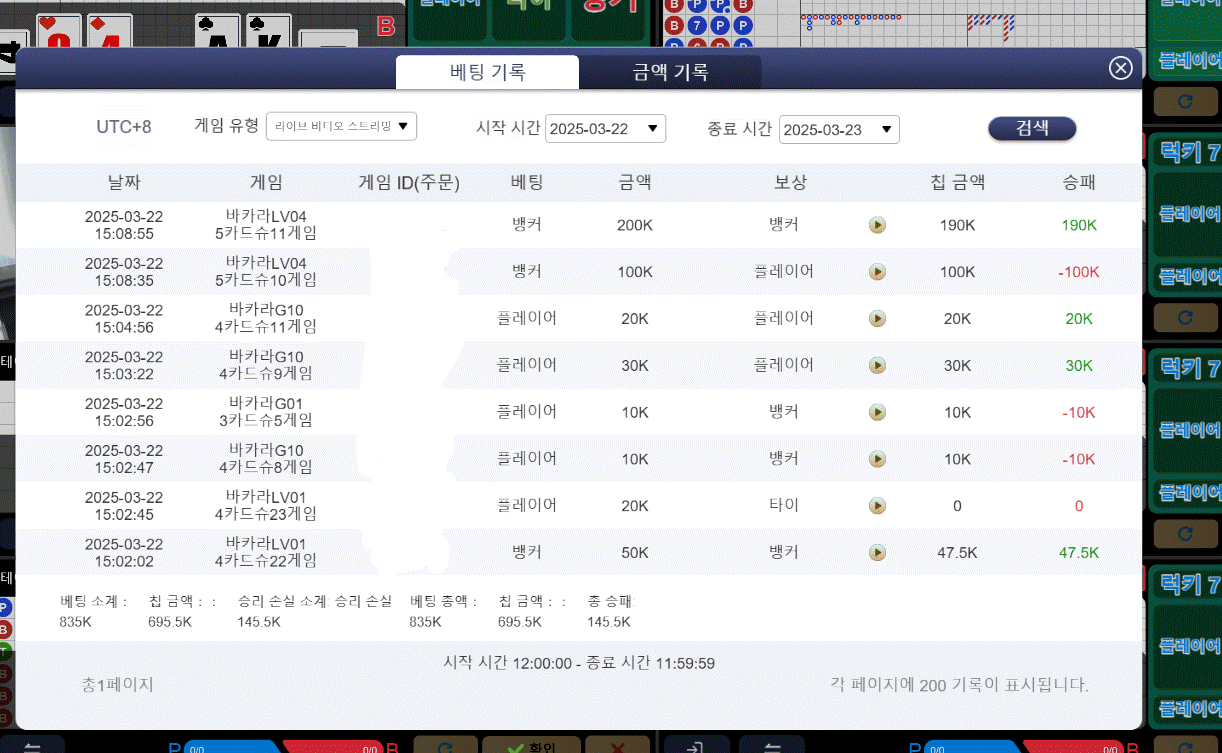Play replay for the 15:04:56 바카라G10 bet
This screenshot has height=753, width=1222.
pos(877,319)
